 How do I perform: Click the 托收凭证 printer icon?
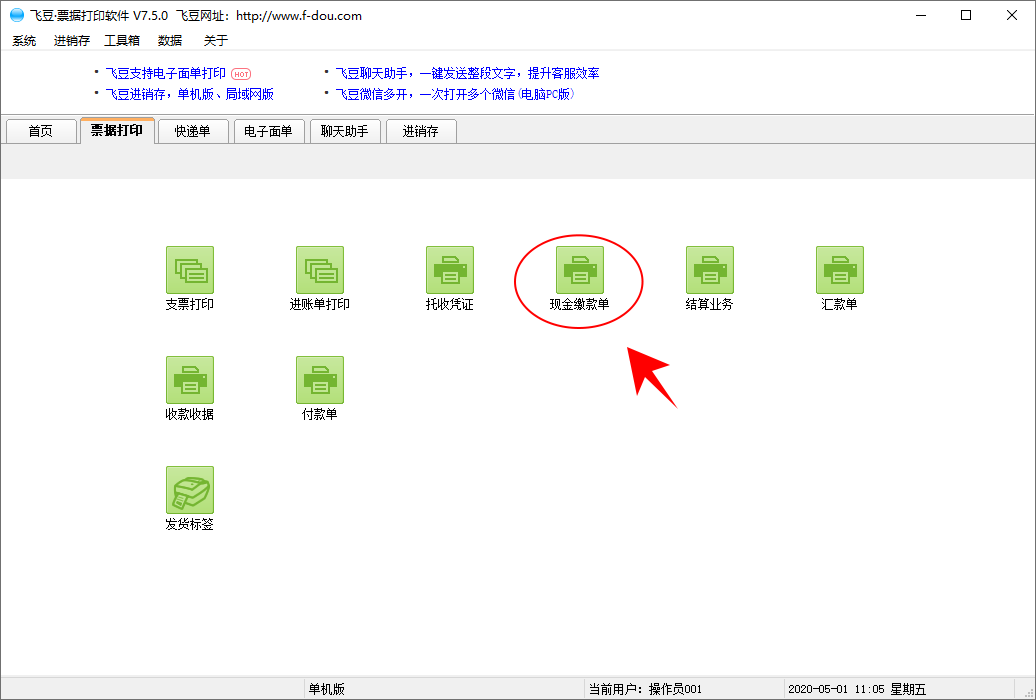coord(449,271)
